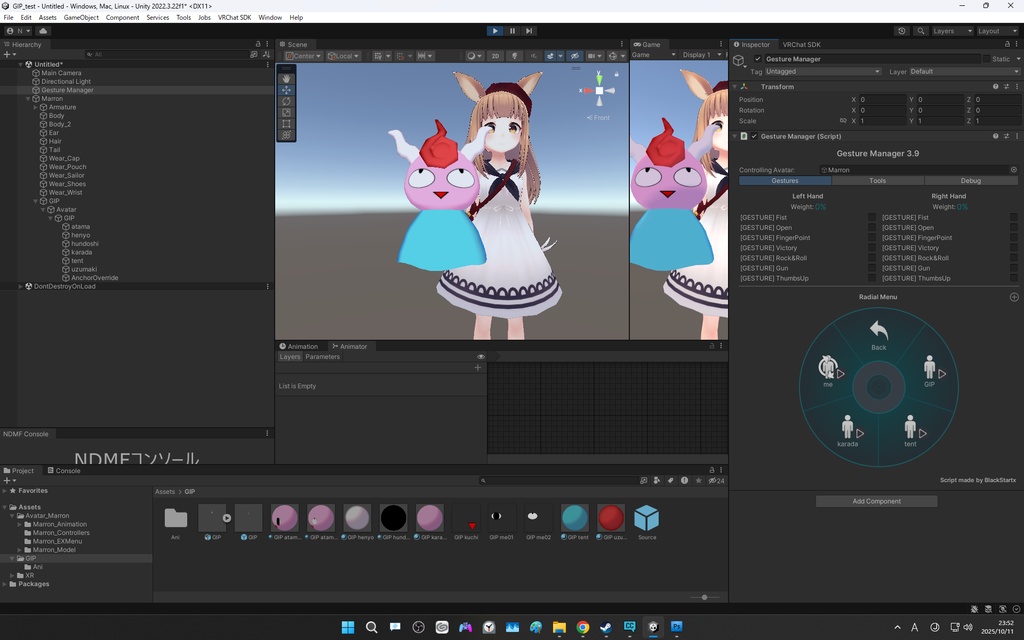
Task: Select the Move tool in the Scene toolbar
Action: [x=286, y=90]
